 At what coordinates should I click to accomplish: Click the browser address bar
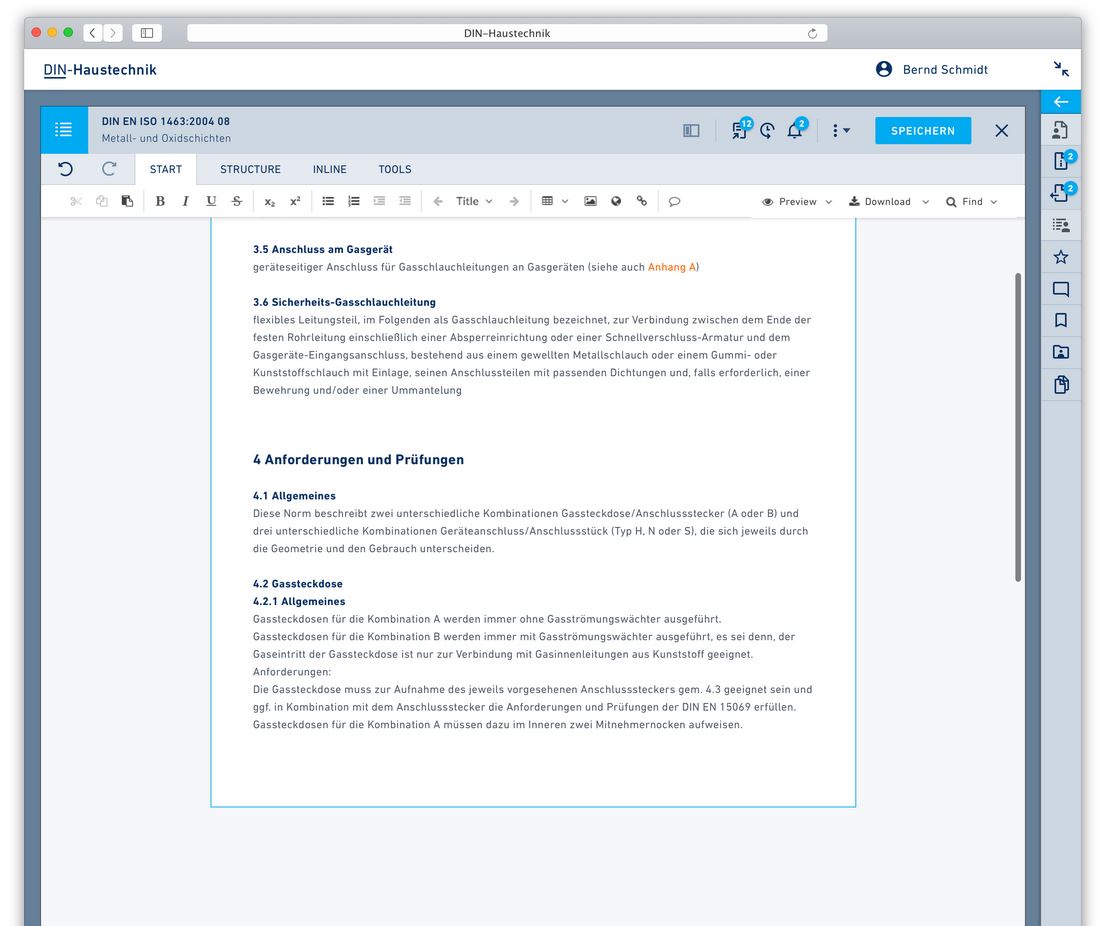pyautogui.click(x=507, y=33)
